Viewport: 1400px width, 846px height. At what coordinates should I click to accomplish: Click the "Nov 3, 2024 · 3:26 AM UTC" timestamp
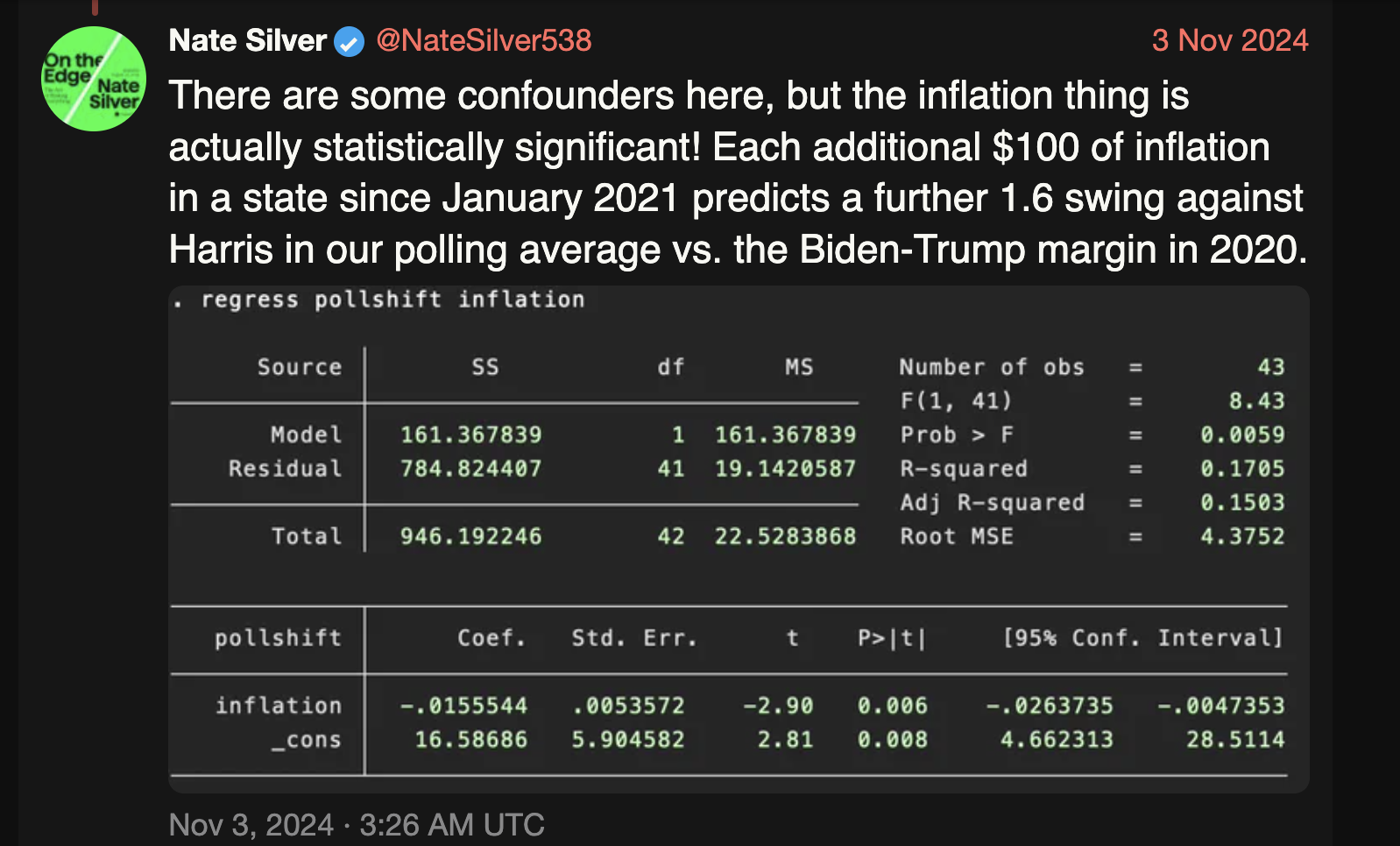point(357,824)
